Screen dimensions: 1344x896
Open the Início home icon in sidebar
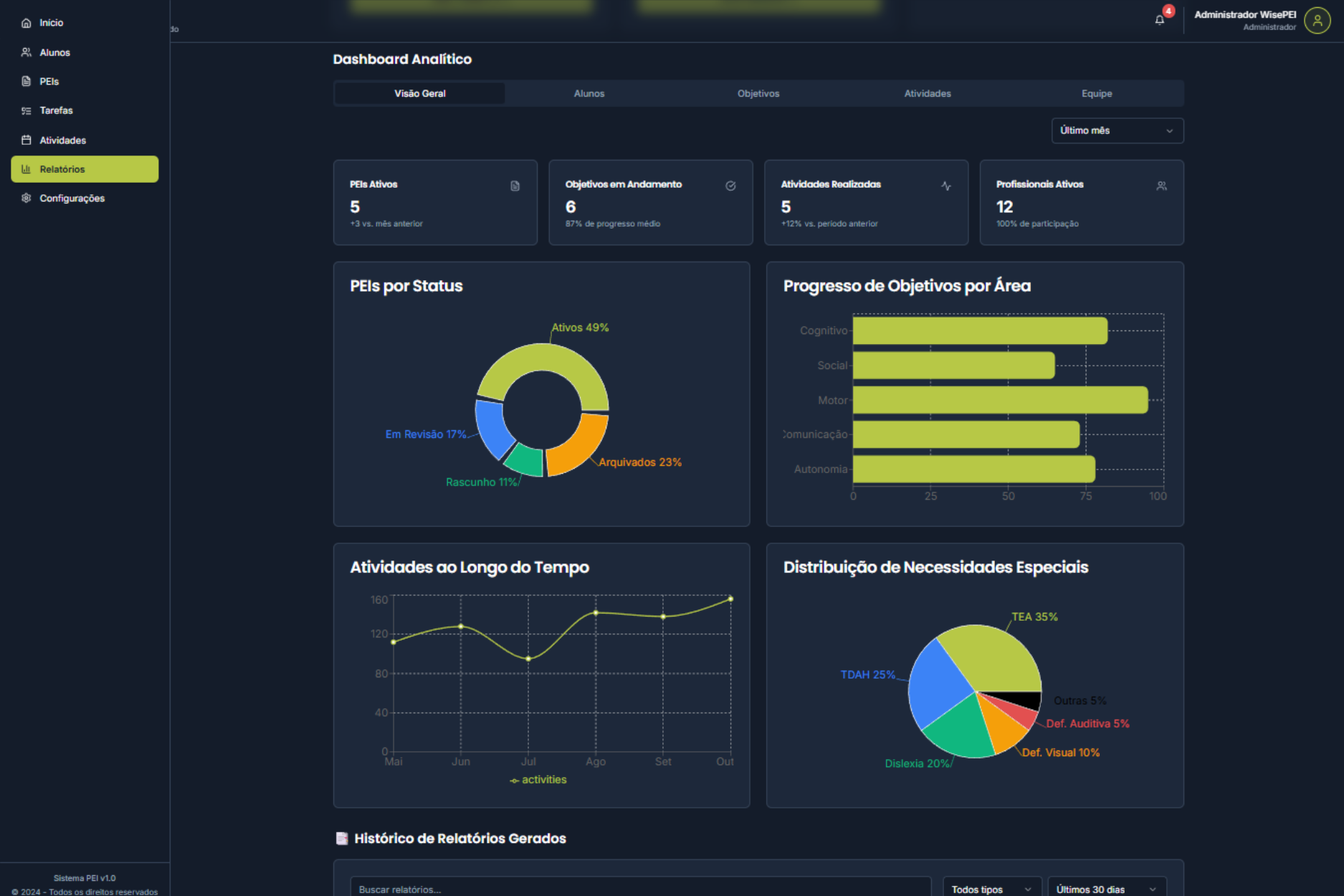[x=27, y=22]
